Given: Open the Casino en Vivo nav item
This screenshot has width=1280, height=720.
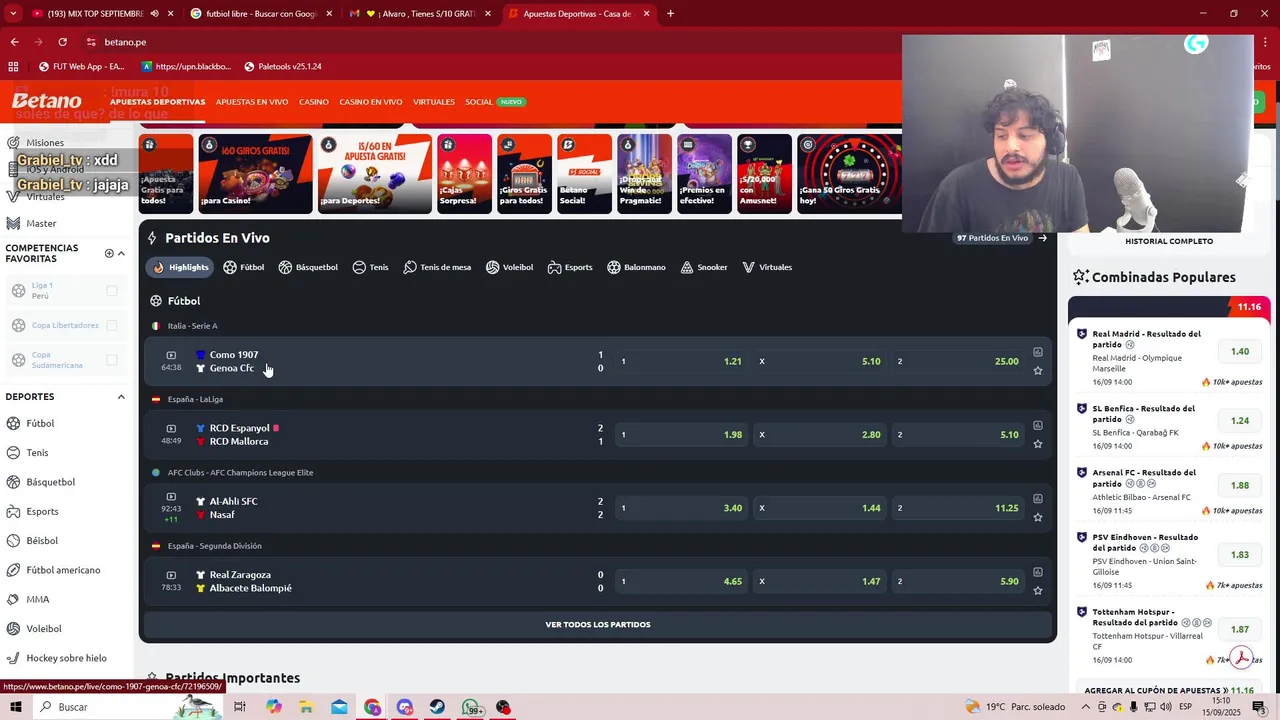Looking at the screenshot, I should pyautogui.click(x=371, y=102).
